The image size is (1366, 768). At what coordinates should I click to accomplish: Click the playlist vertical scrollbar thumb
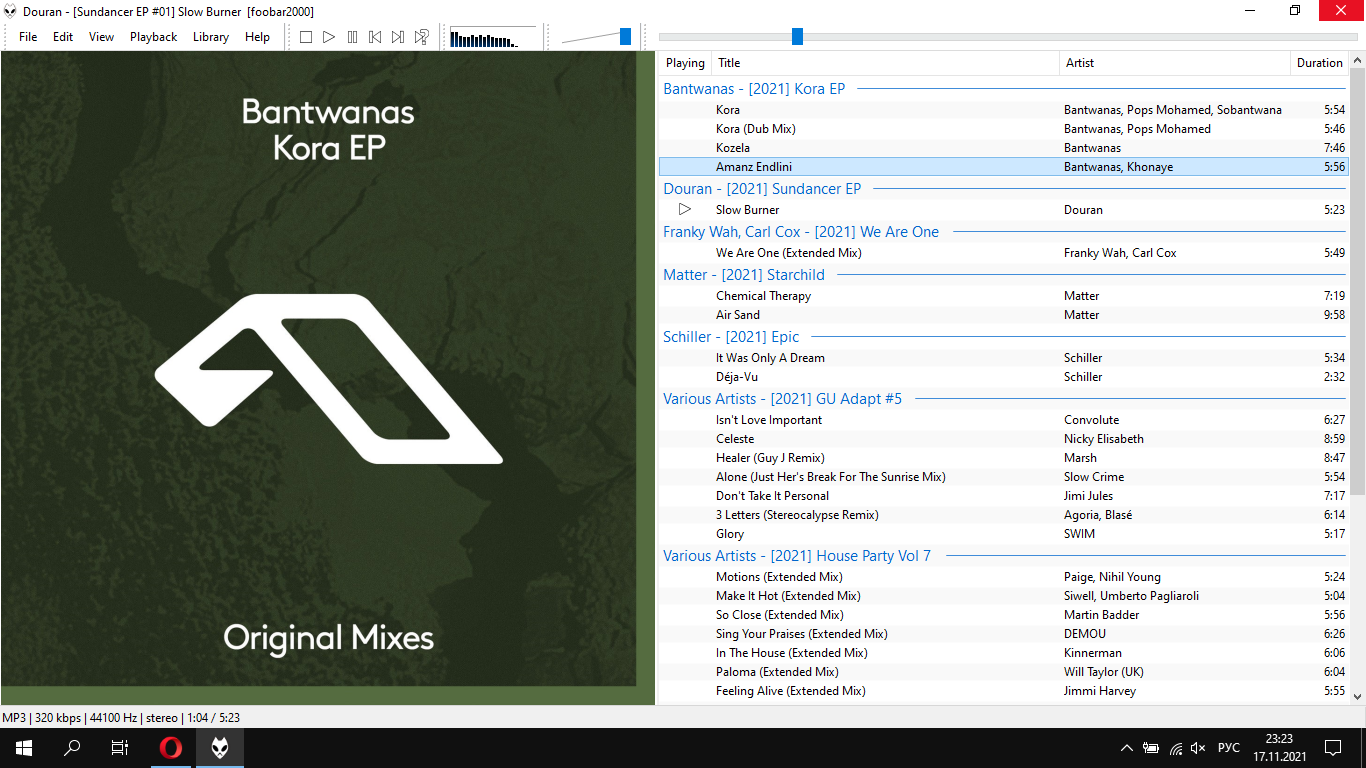[x=1357, y=281]
